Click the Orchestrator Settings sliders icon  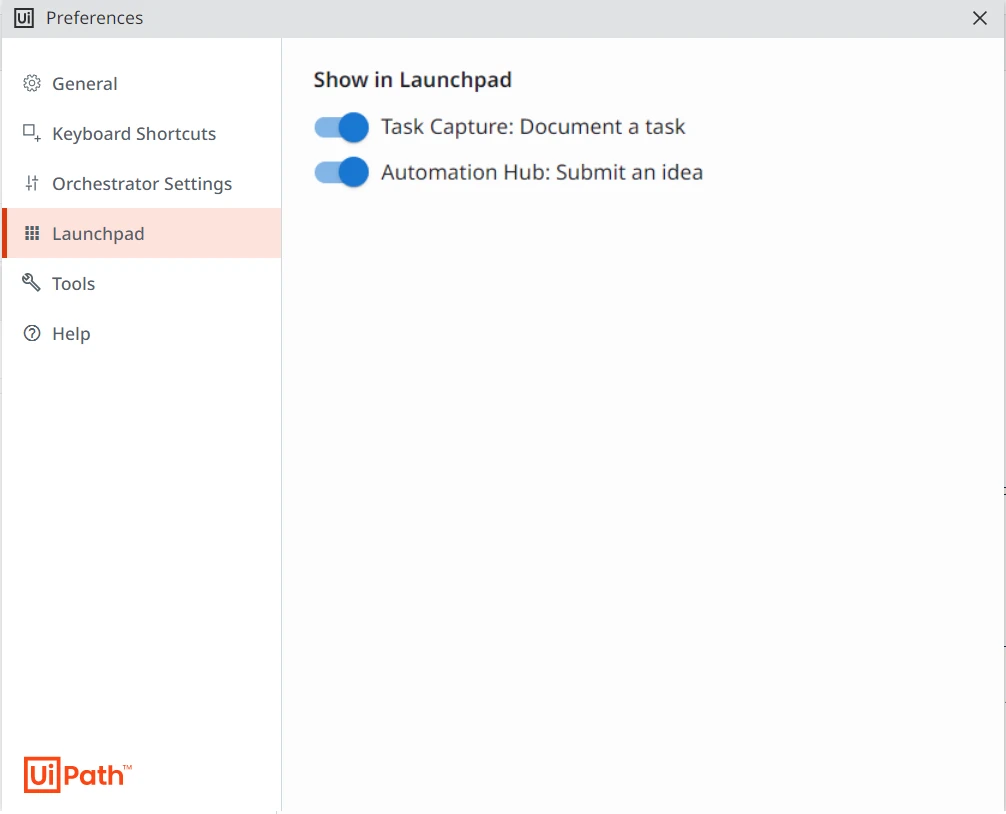point(31,183)
